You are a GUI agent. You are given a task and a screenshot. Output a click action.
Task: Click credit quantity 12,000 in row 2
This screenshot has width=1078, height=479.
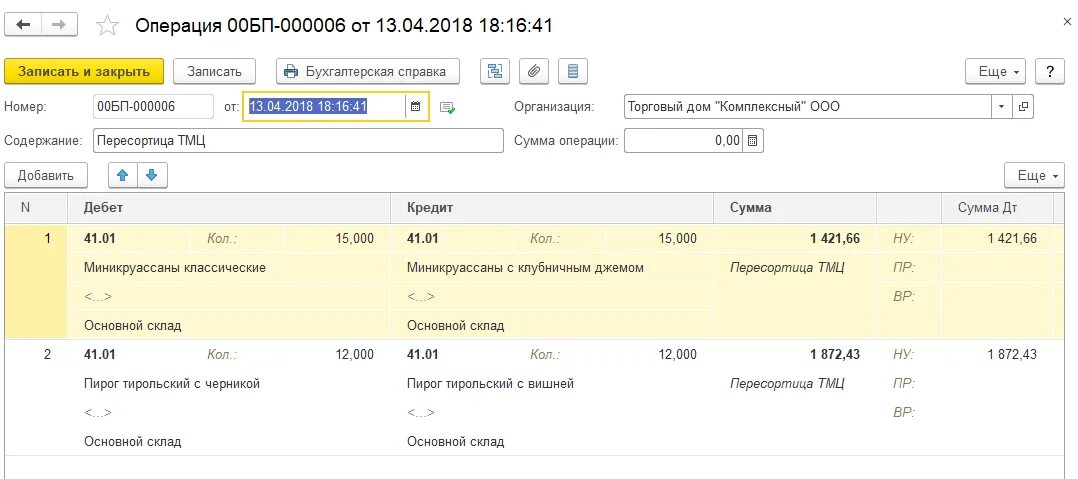[676, 355]
